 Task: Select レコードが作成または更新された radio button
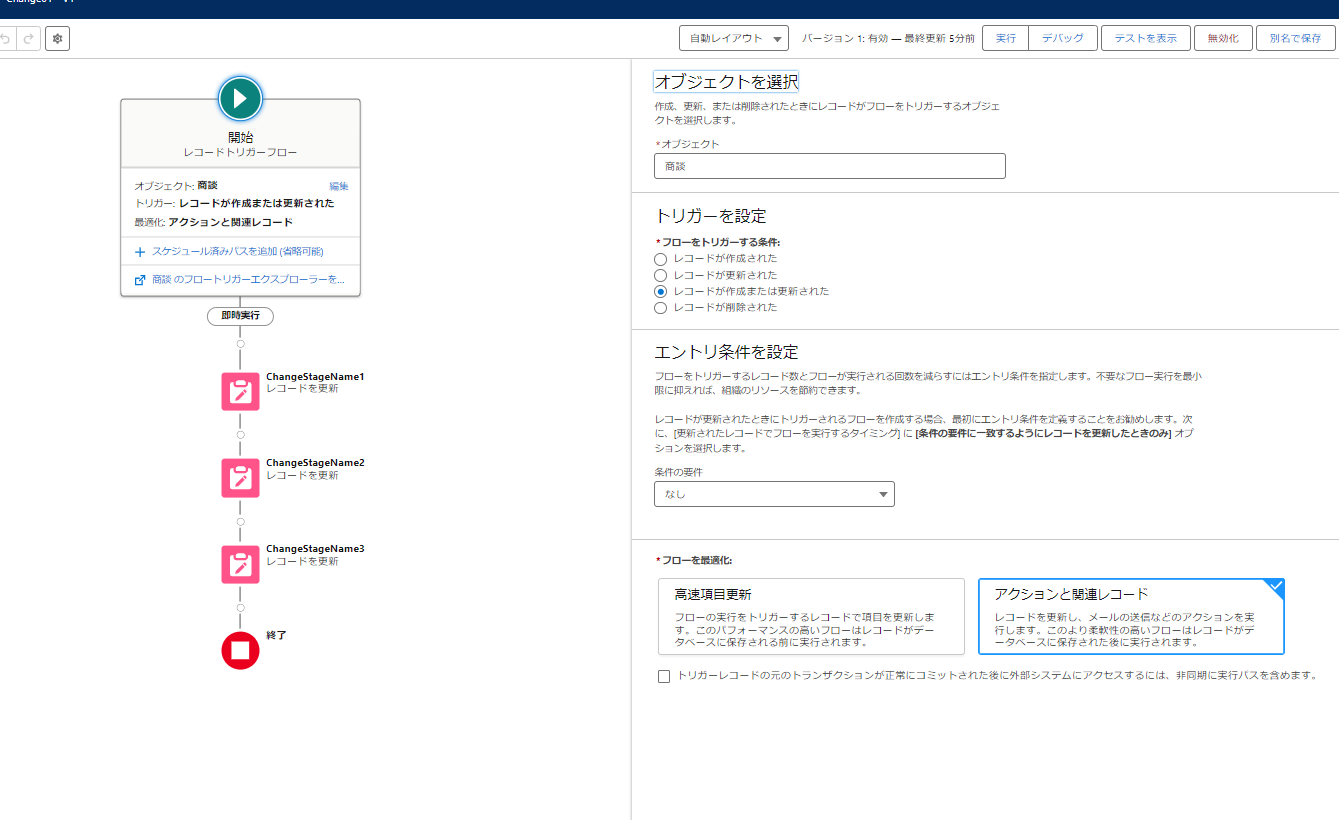660,291
